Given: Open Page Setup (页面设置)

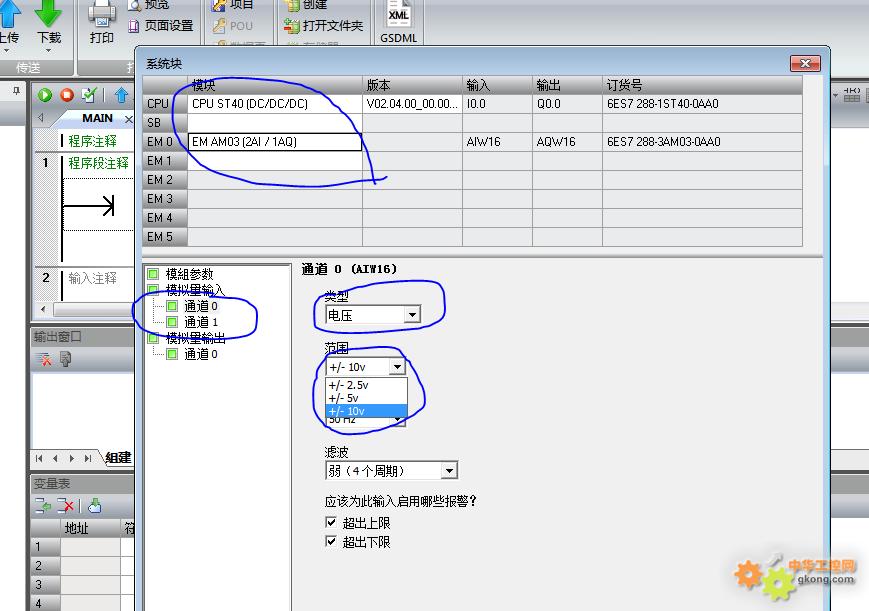Looking at the screenshot, I should pos(161,26).
